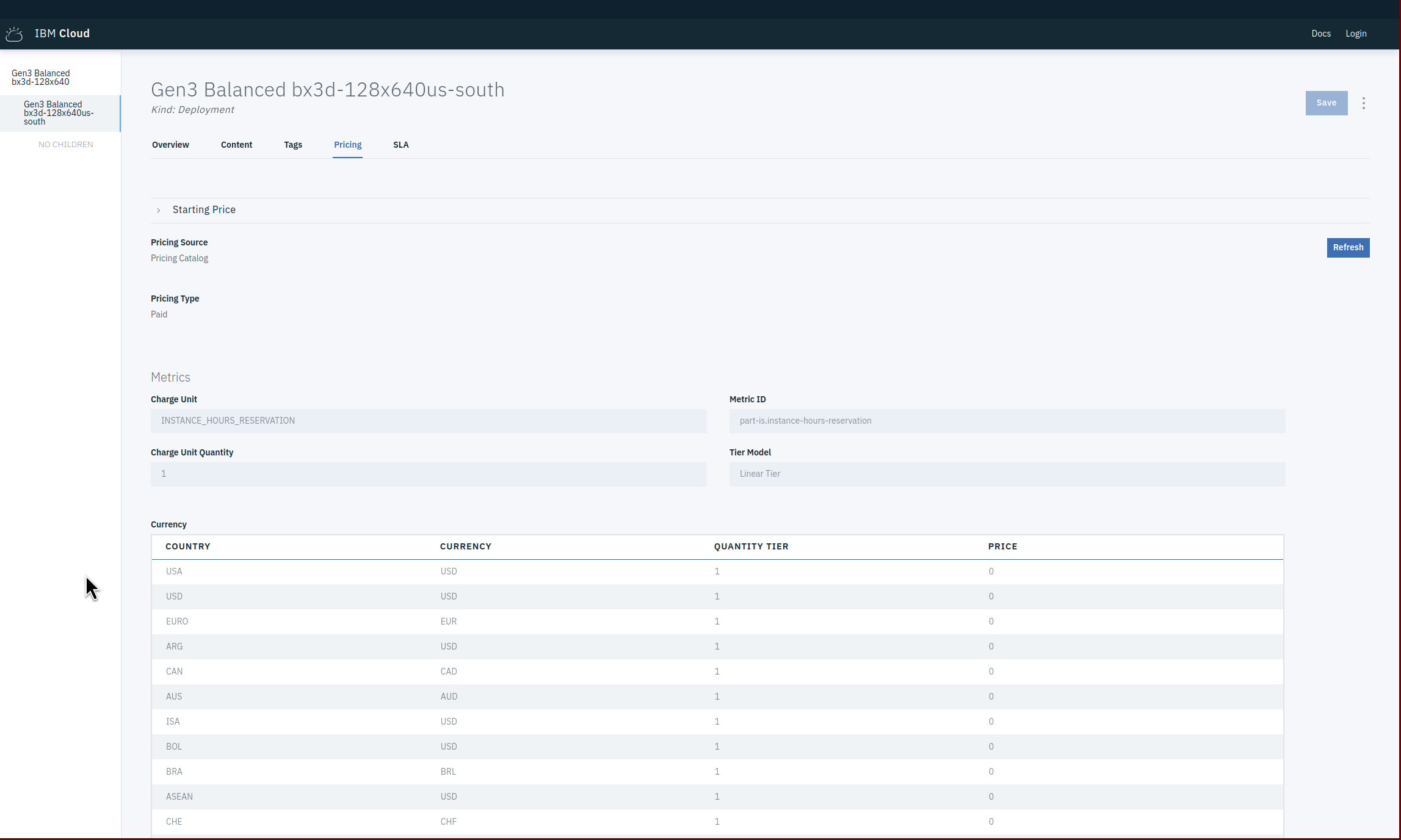Viewport: 1401px width, 840px height.
Task: Switch to the Content tab
Action: click(236, 145)
